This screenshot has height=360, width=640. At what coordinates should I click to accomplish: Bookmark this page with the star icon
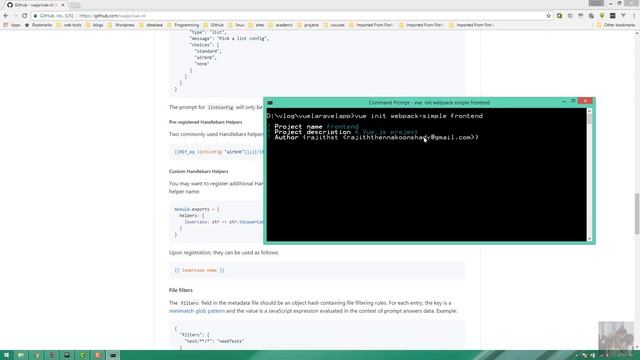[x=548, y=16]
